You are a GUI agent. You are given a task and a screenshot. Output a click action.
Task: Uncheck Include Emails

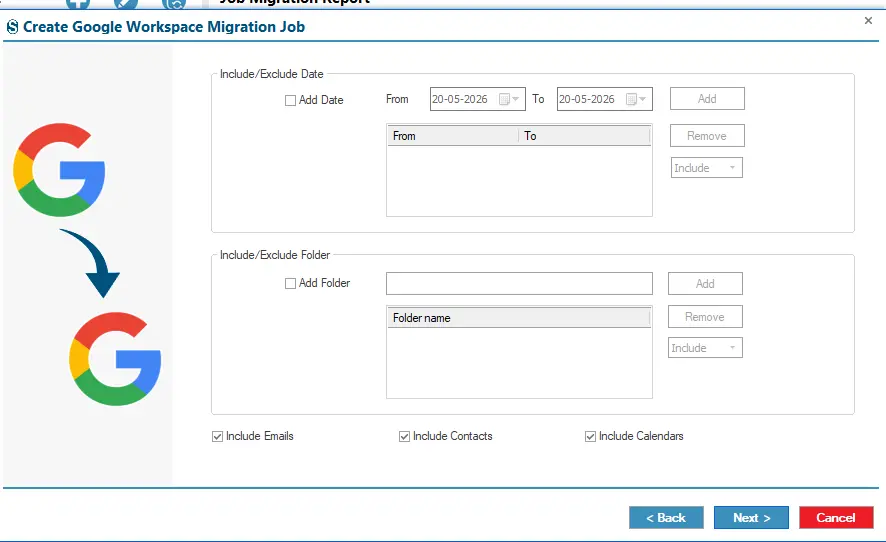click(x=218, y=436)
